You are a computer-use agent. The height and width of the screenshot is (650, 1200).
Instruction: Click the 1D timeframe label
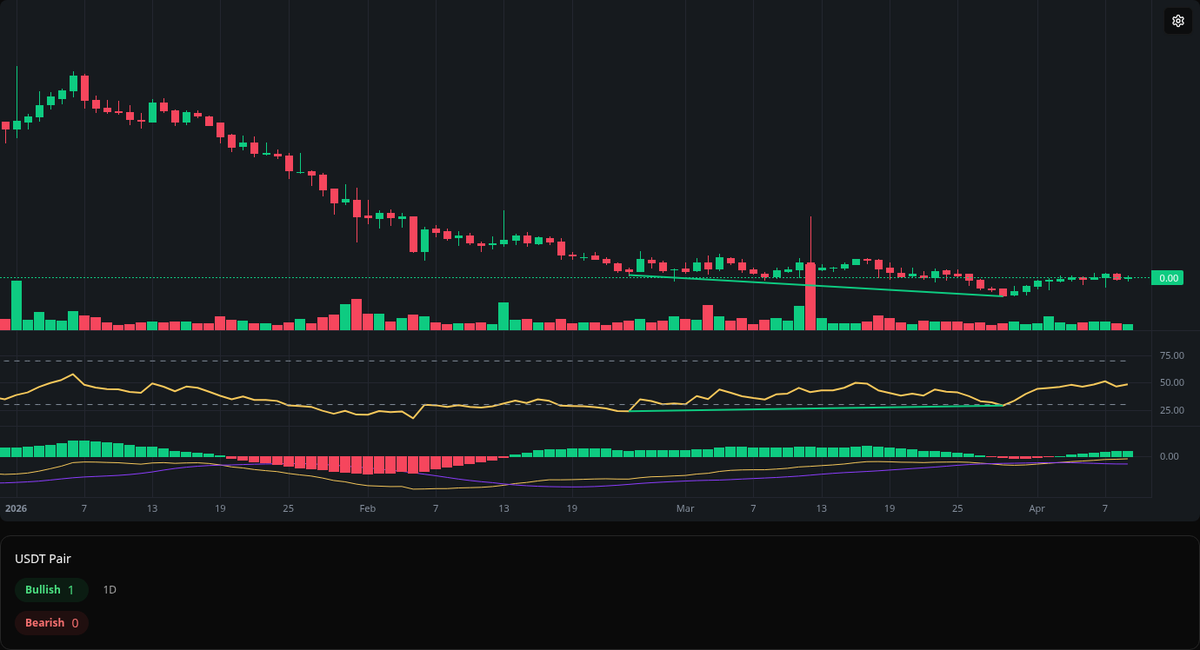tap(110, 590)
